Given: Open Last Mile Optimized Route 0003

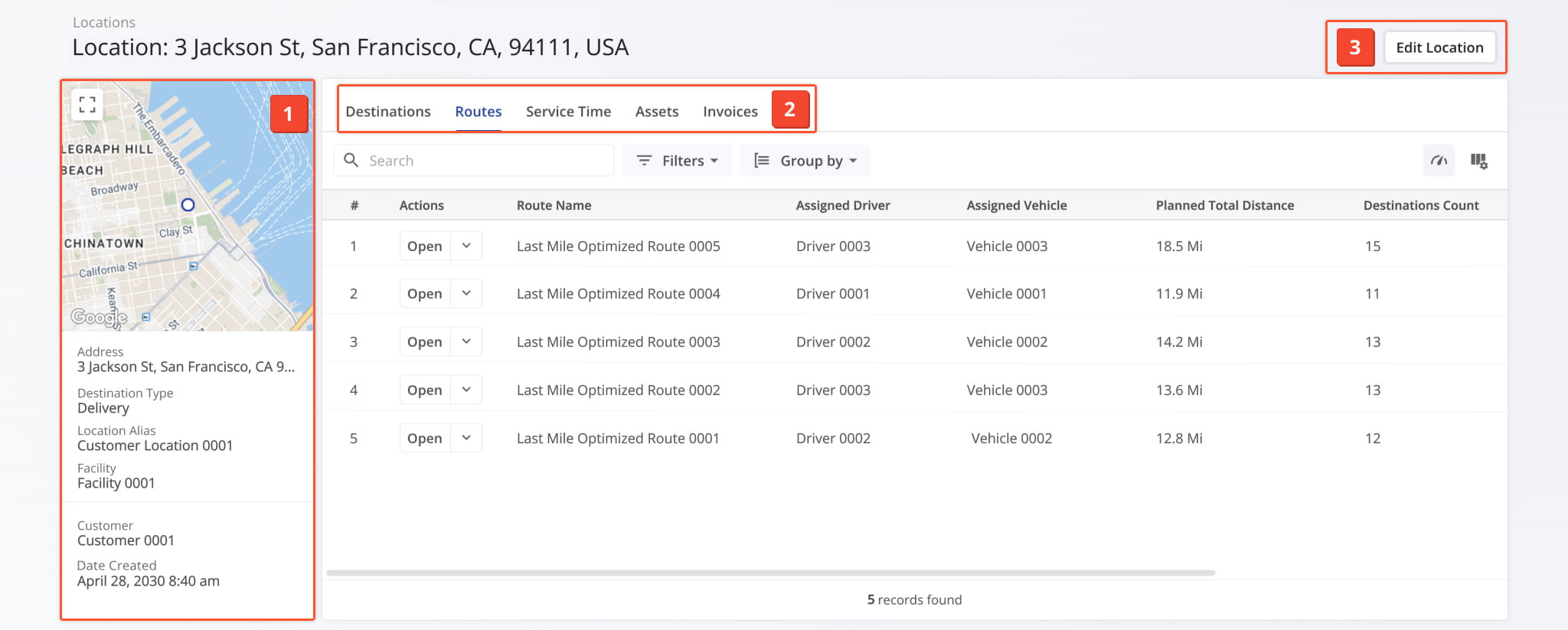Looking at the screenshot, I should coord(425,342).
